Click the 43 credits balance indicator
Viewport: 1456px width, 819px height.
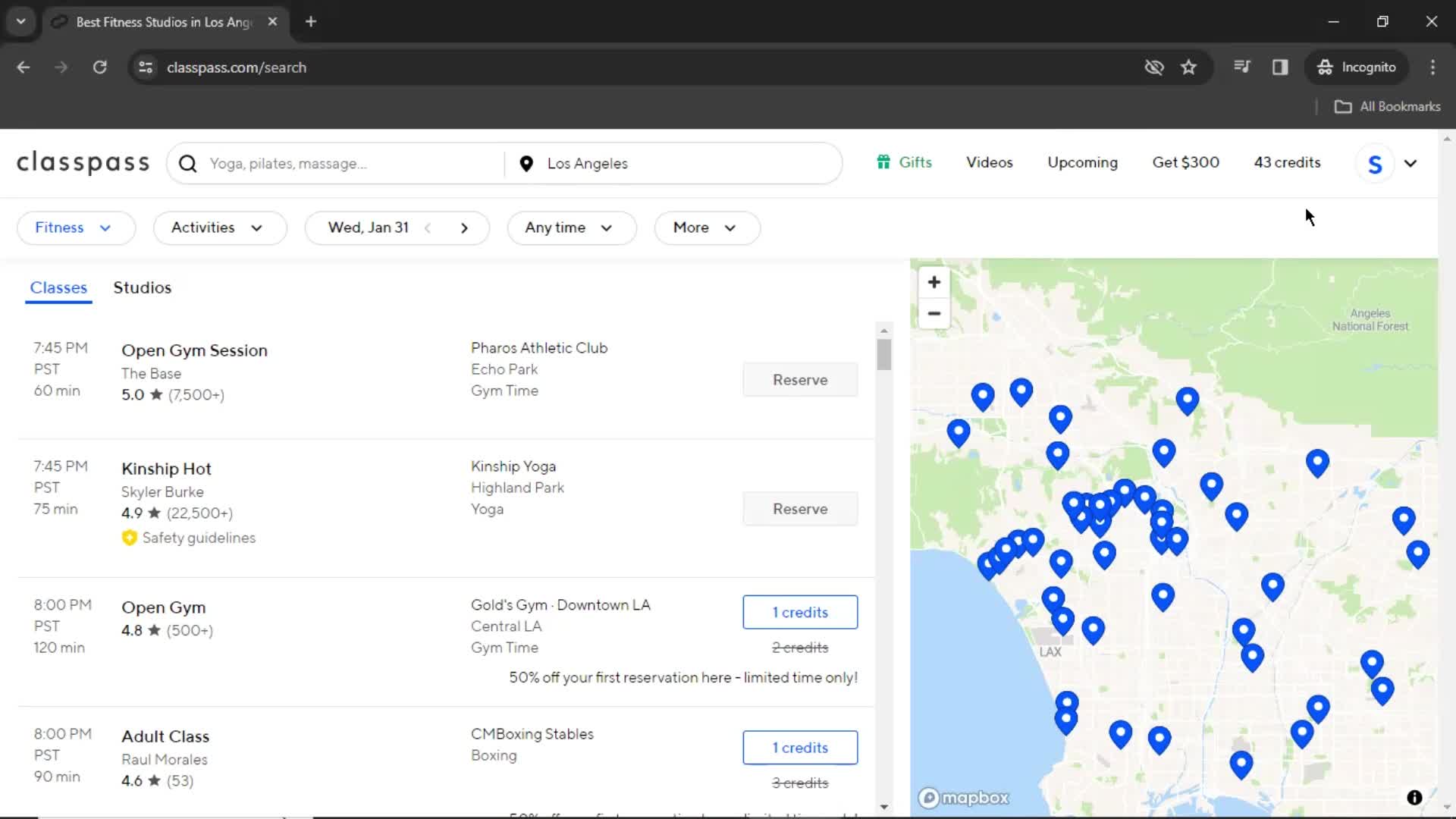tap(1287, 163)
